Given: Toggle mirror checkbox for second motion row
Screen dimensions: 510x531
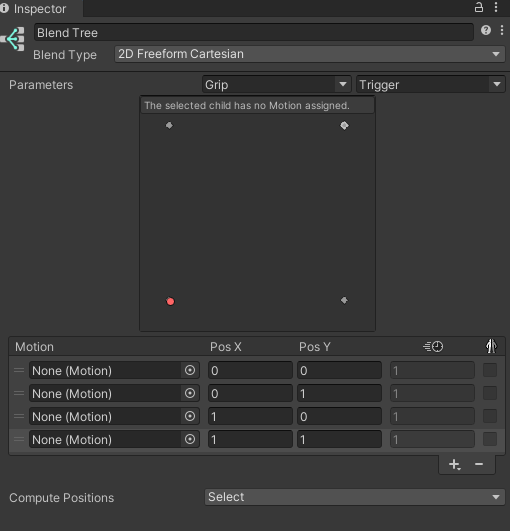Looking at the screenshot, I should pos(490,393).
